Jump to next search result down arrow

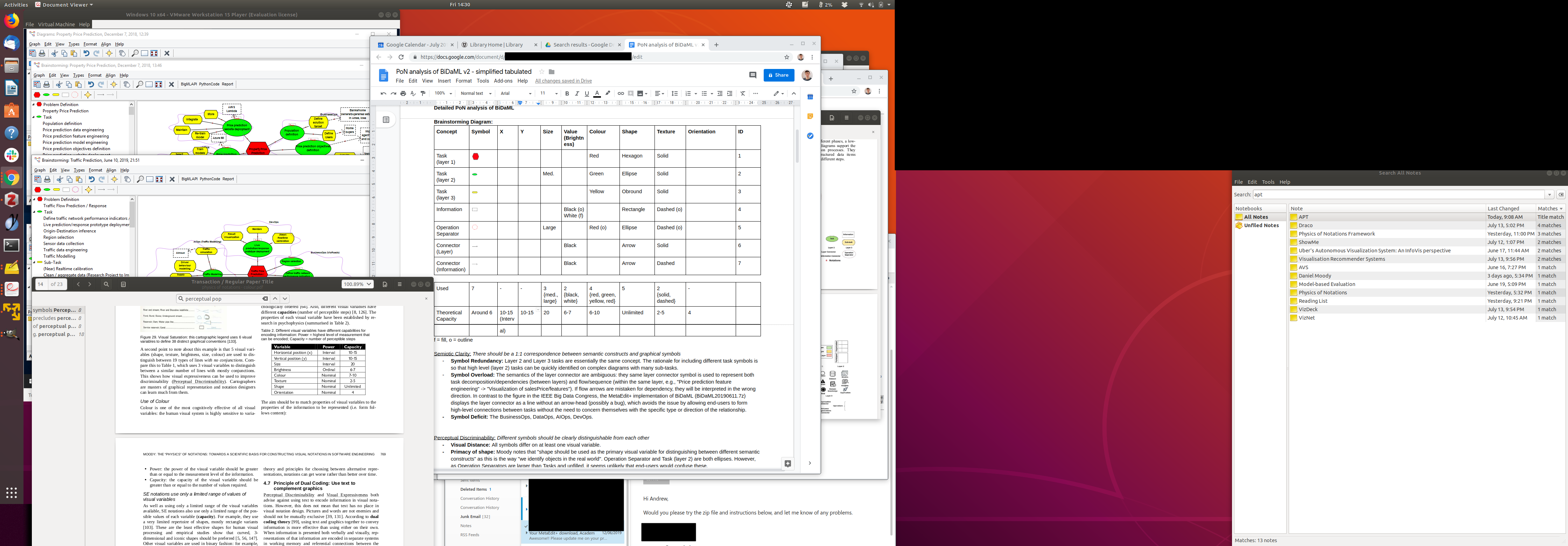pos(284,299)
